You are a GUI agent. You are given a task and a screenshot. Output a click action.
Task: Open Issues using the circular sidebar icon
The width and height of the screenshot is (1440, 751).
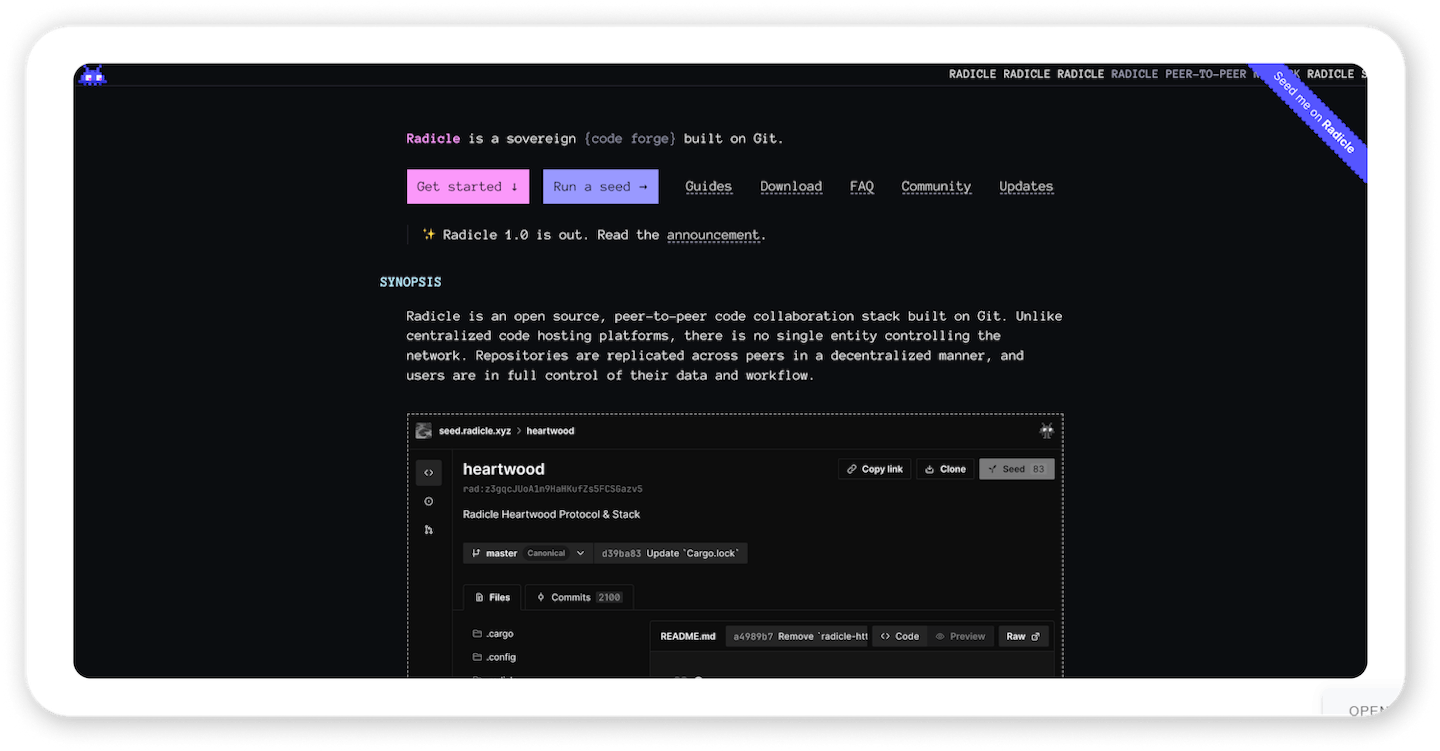pyautogui.click(x=428, y=500)
